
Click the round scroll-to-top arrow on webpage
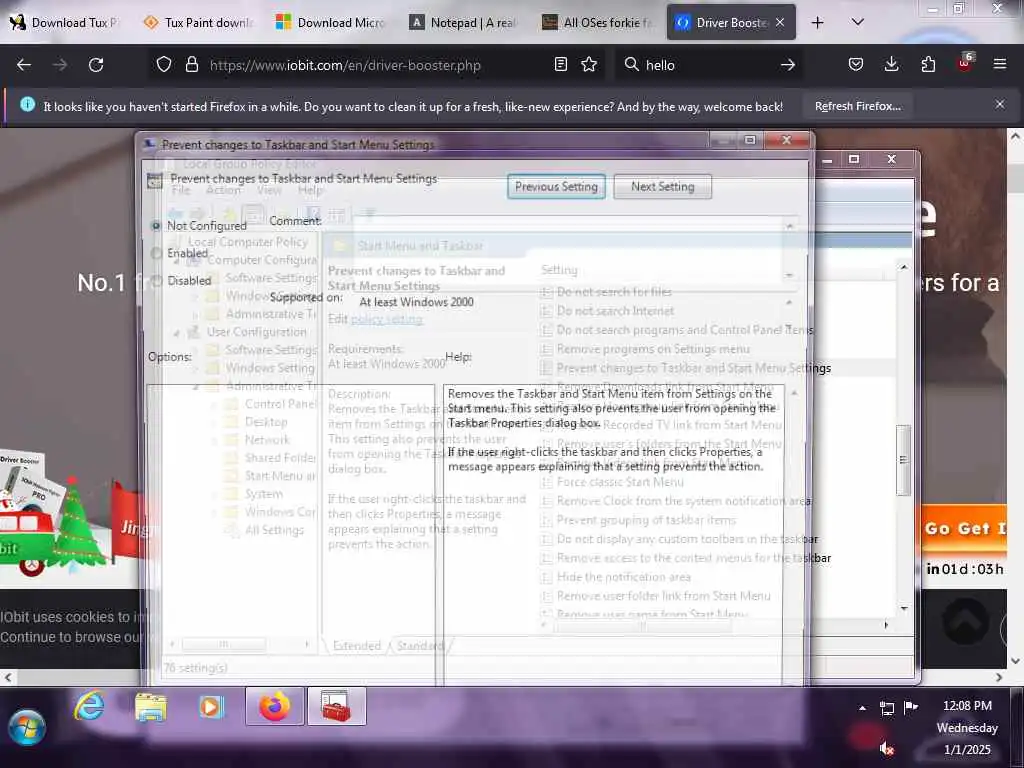point(965,622)
